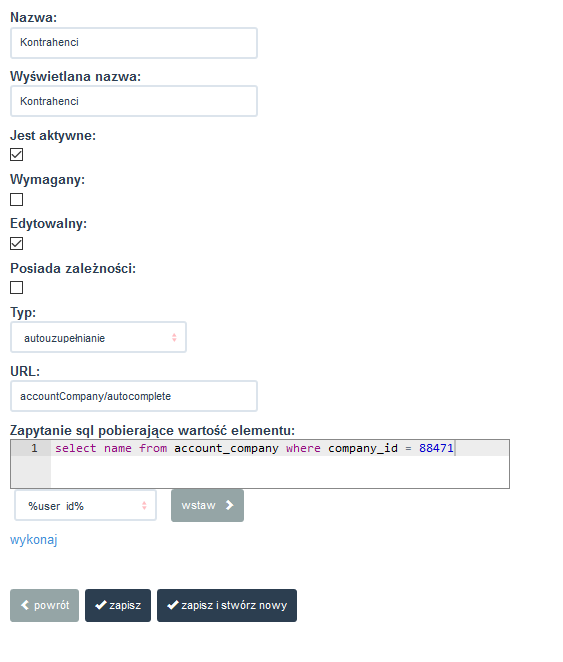Click the Nazwa text field
563x662 pixels.
tap(134, 43)
